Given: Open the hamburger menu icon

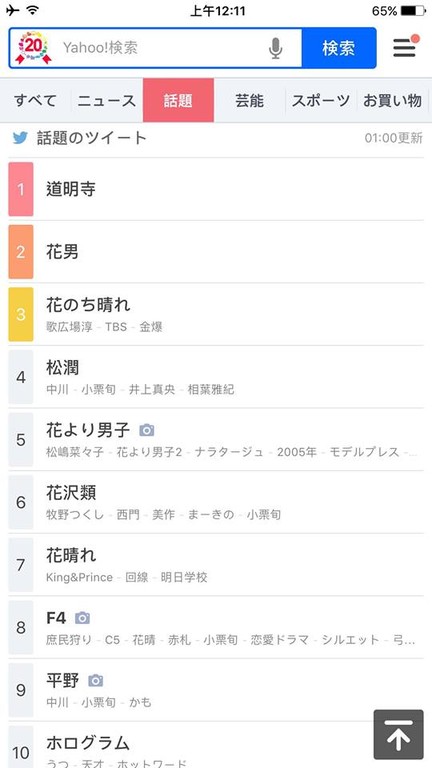Looking at the screenshot, I should tap(406, 47).
